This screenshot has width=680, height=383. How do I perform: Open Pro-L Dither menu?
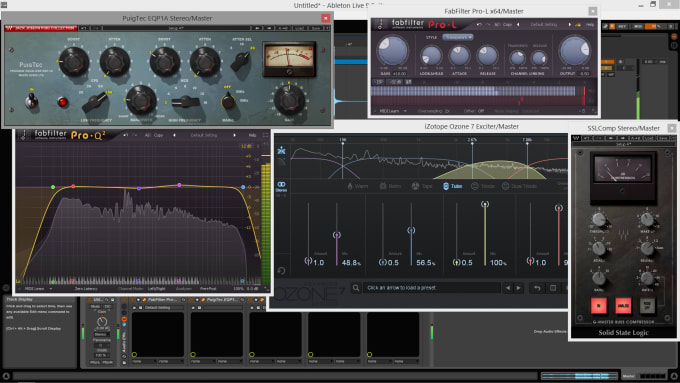click(x=474, y=111)
